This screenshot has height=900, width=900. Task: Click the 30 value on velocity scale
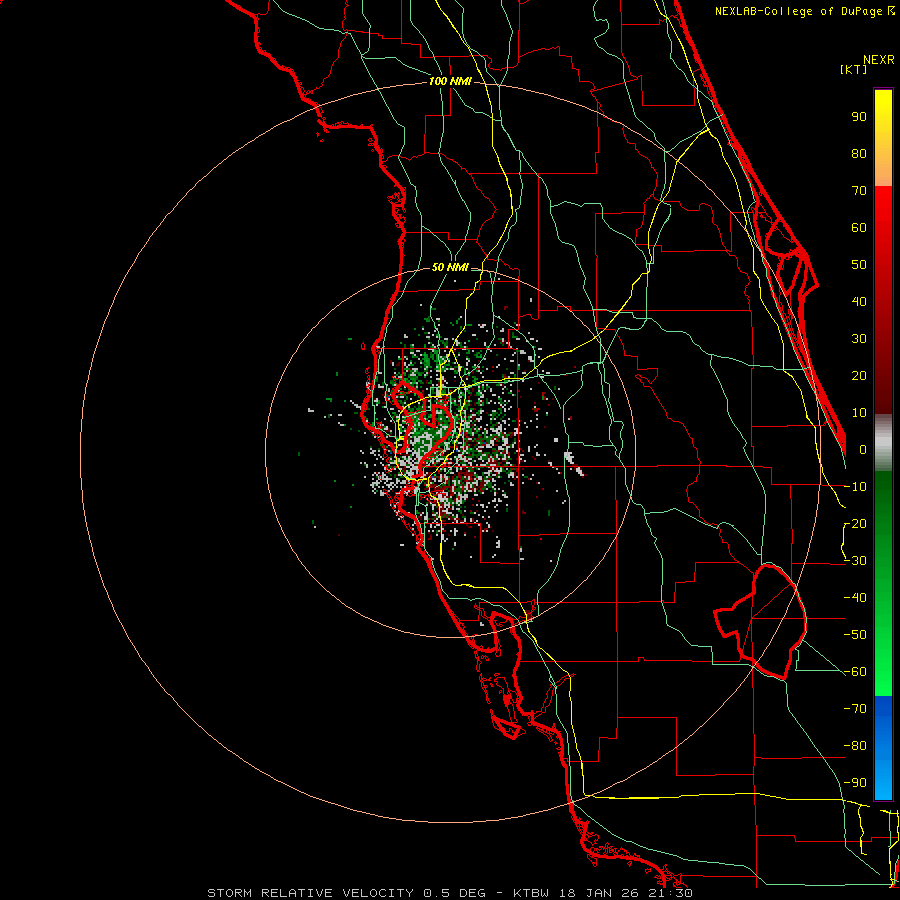[859, 339]
